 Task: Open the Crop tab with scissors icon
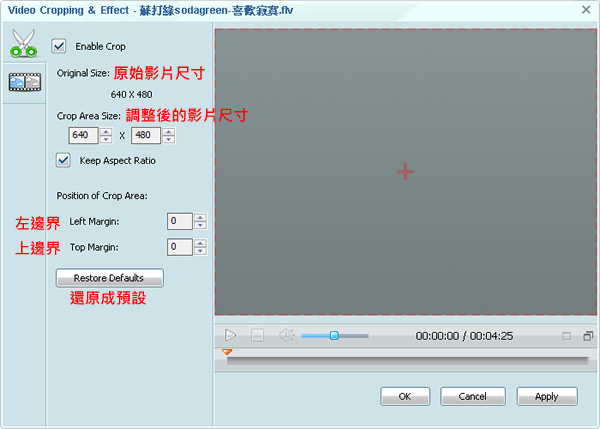coord(24,43)
